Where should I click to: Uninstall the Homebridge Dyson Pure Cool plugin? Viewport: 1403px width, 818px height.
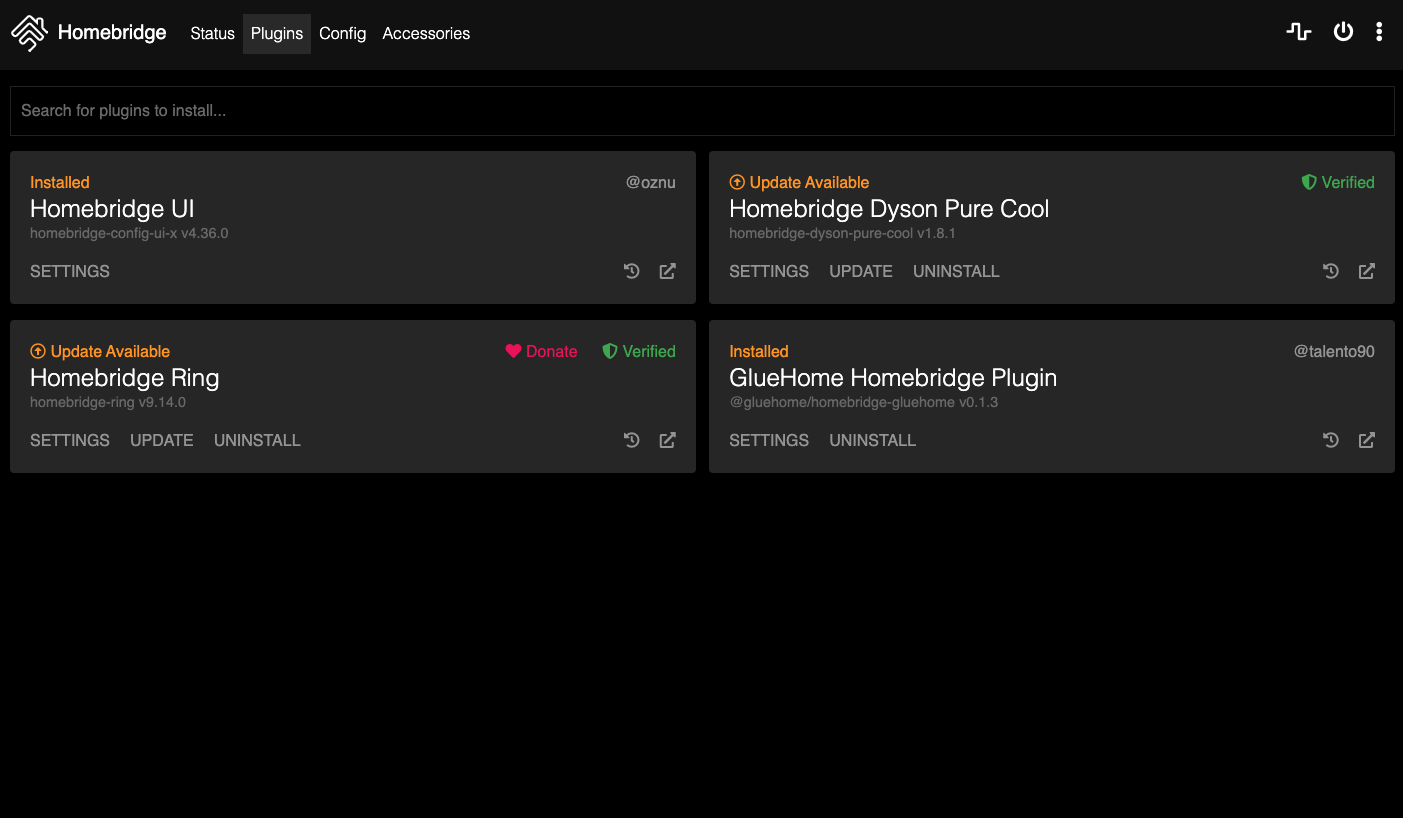956,271
